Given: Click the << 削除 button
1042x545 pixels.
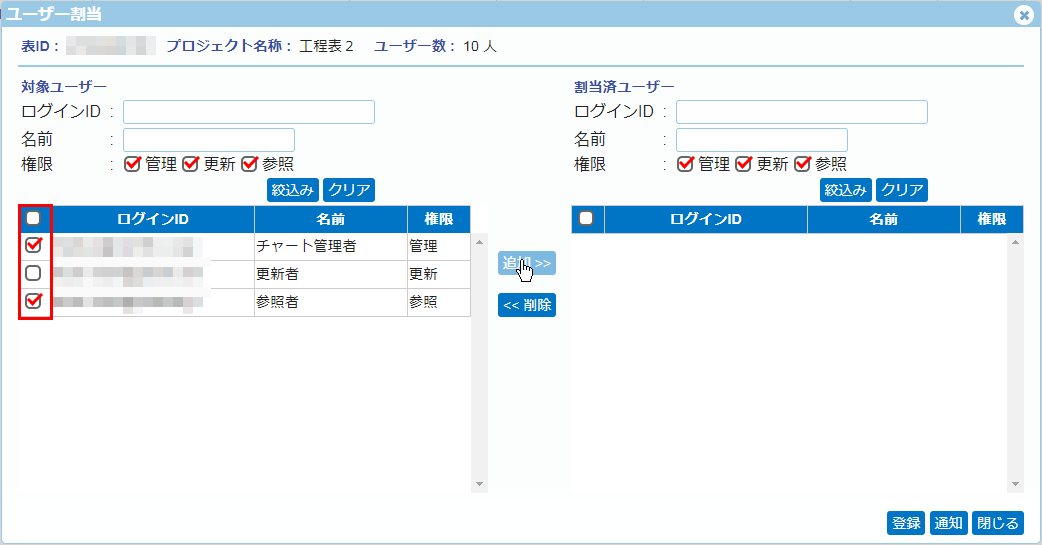Looking at the screenshot, I should point(527,305).
